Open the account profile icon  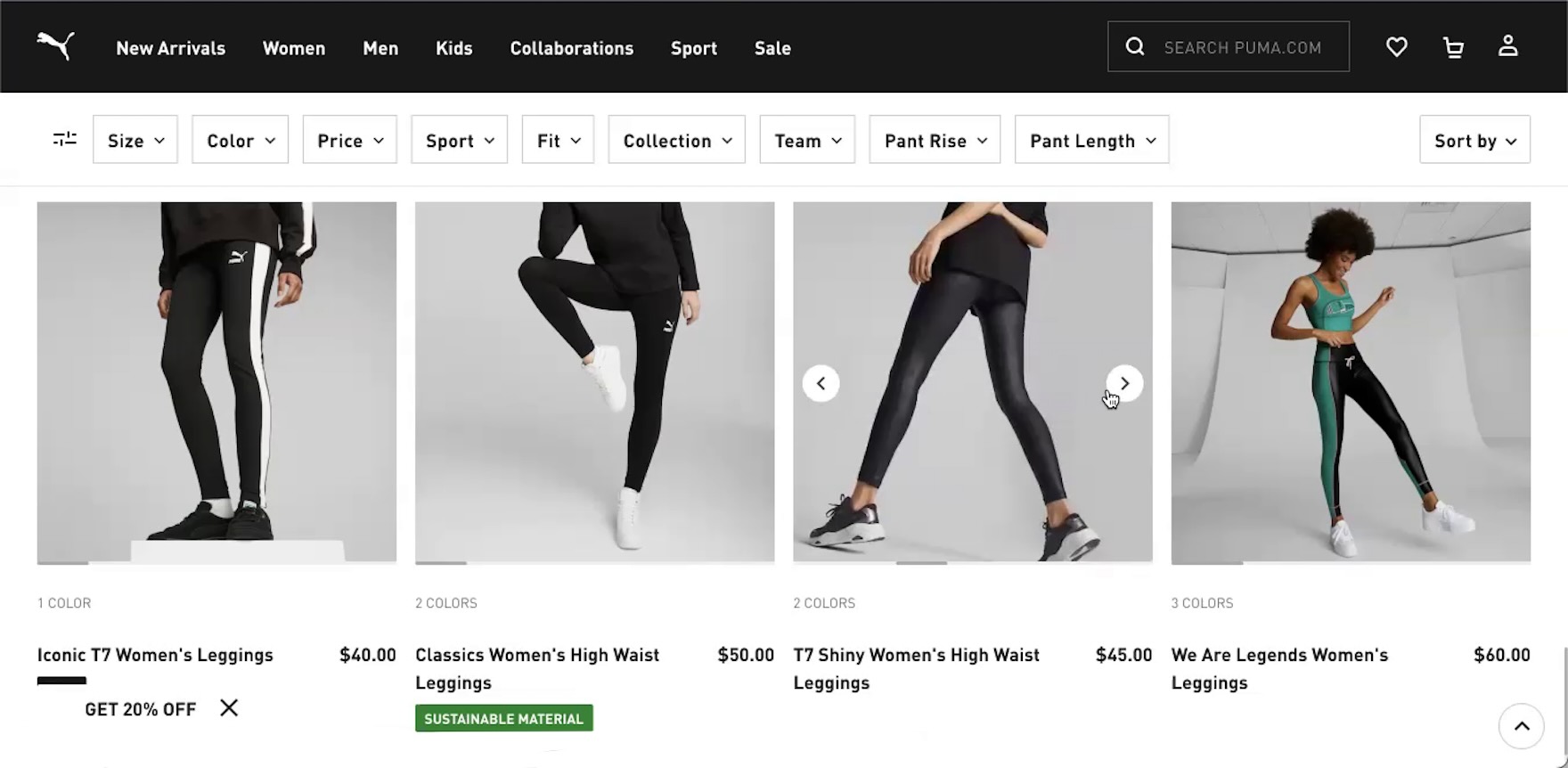click(1507, 46)
